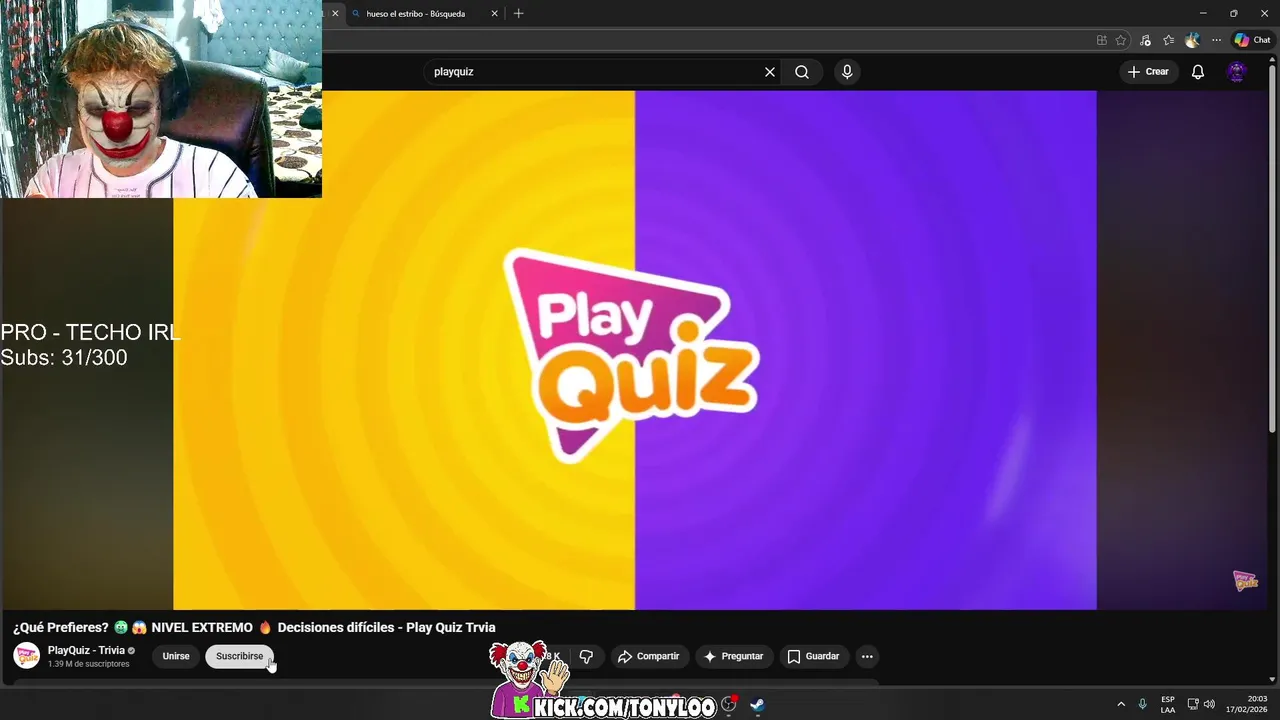1280x720 pixels.
Task: Switch to the 'hueso el estribo - Búsqueda' tab
Action: (x=424, y=14)
